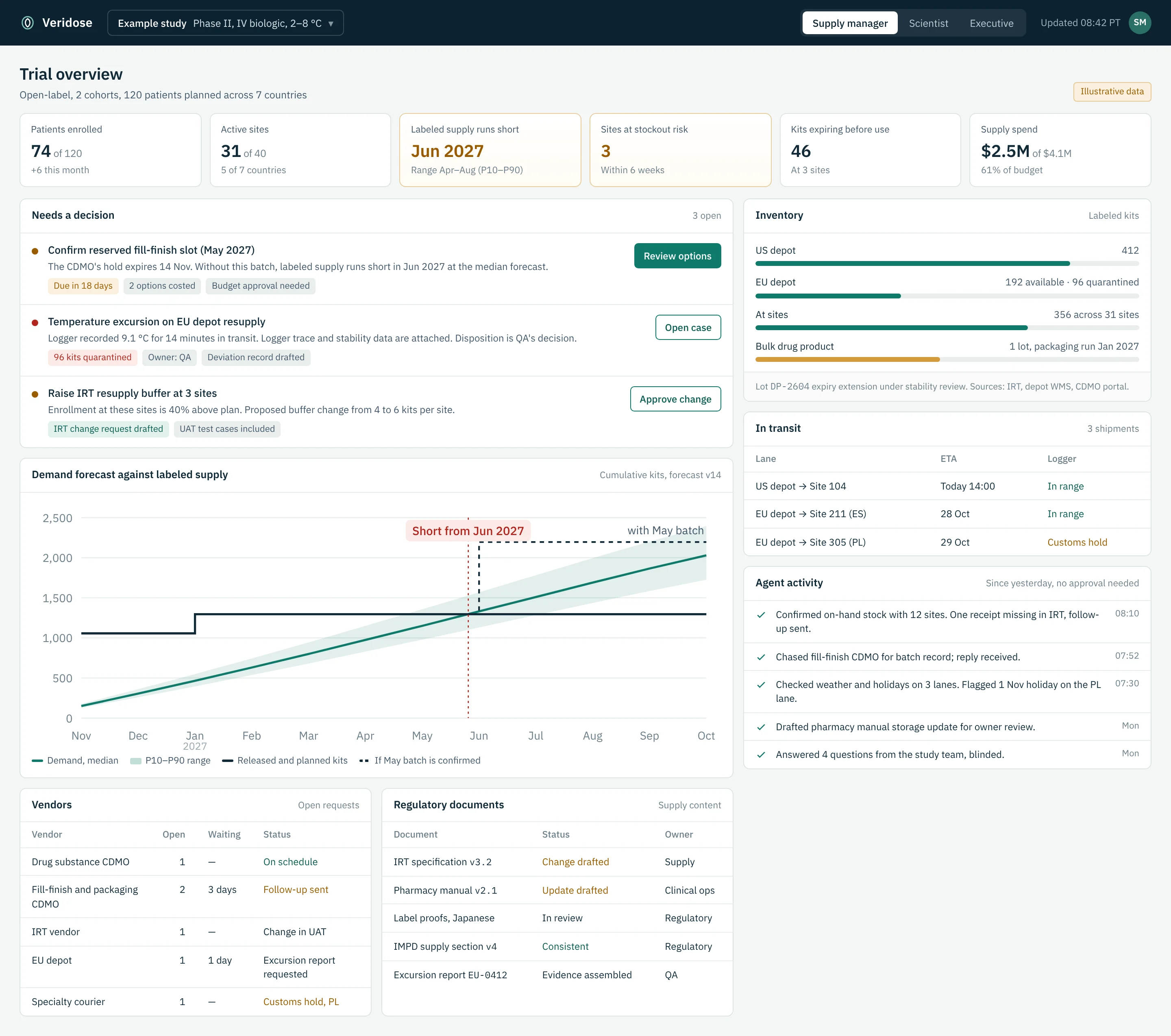Viewport: 1171px width, 1036px height.
Task: Click checkmark for Confirmed on-hand stock activity
Action: pyautogui.click(x=761, y=615)
